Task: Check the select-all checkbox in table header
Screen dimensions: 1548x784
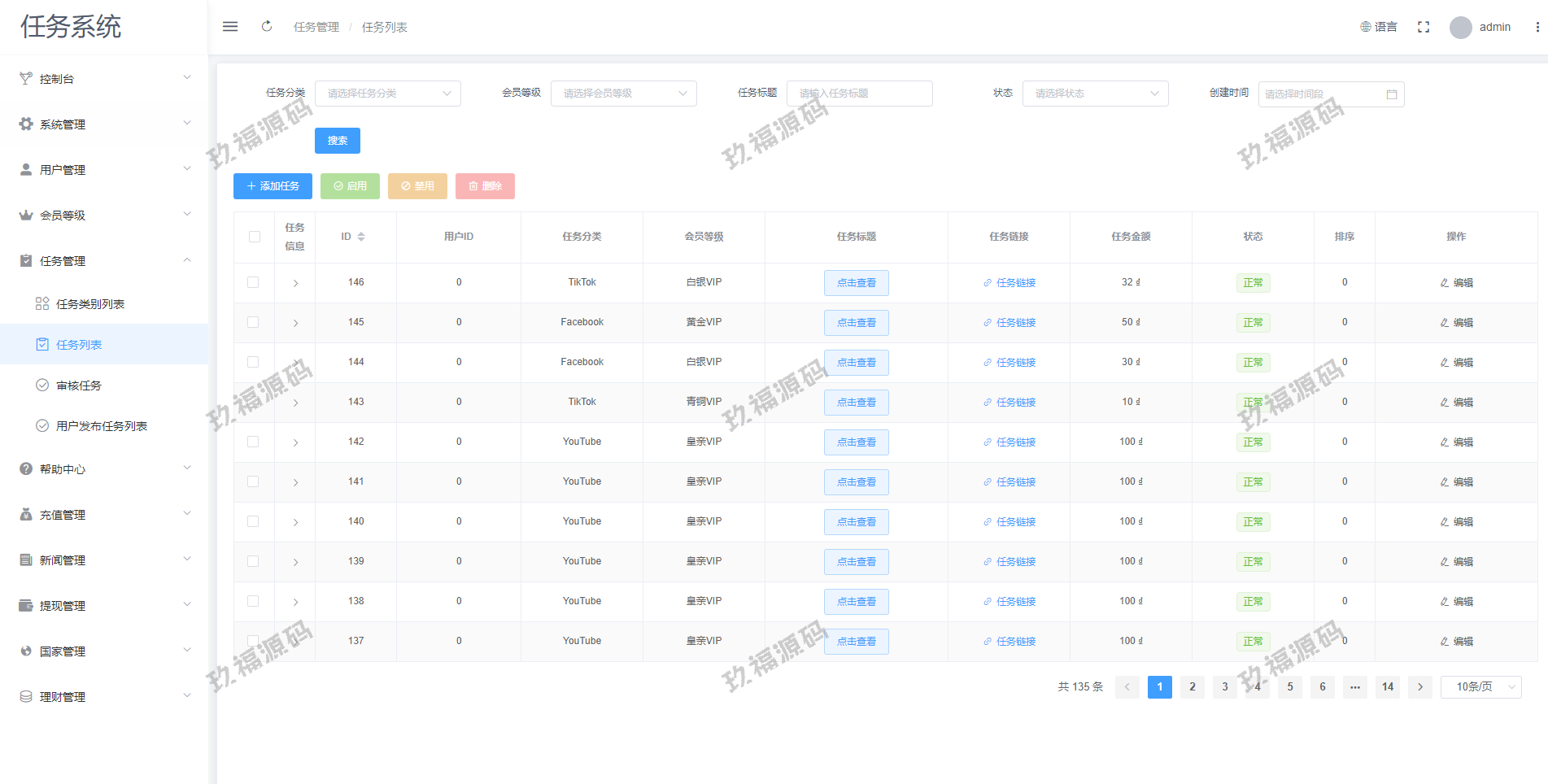Action: (x=254, y=237)
